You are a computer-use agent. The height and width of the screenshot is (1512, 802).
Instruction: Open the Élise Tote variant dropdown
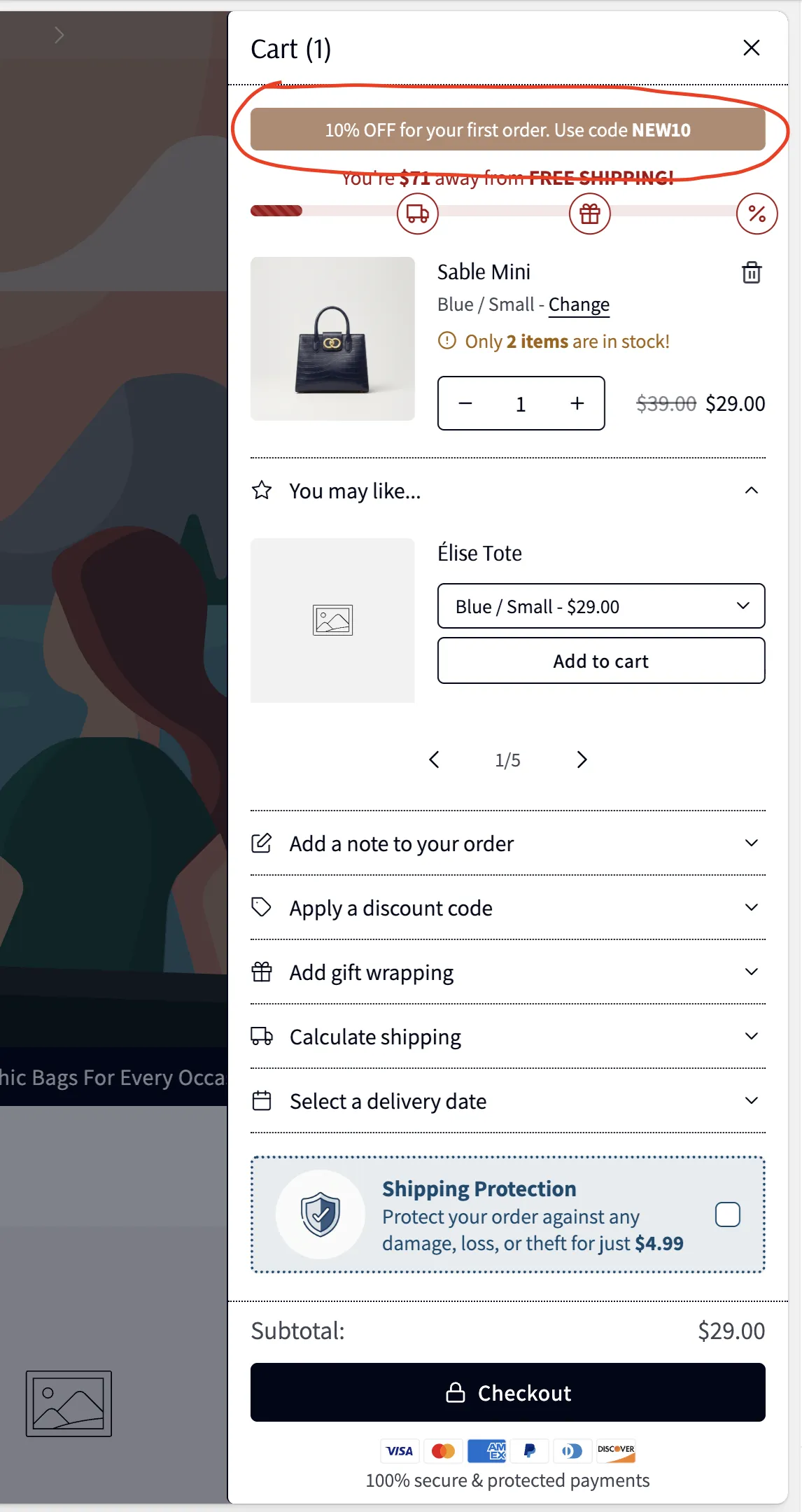pyautogui.click(x=600, y=606)
